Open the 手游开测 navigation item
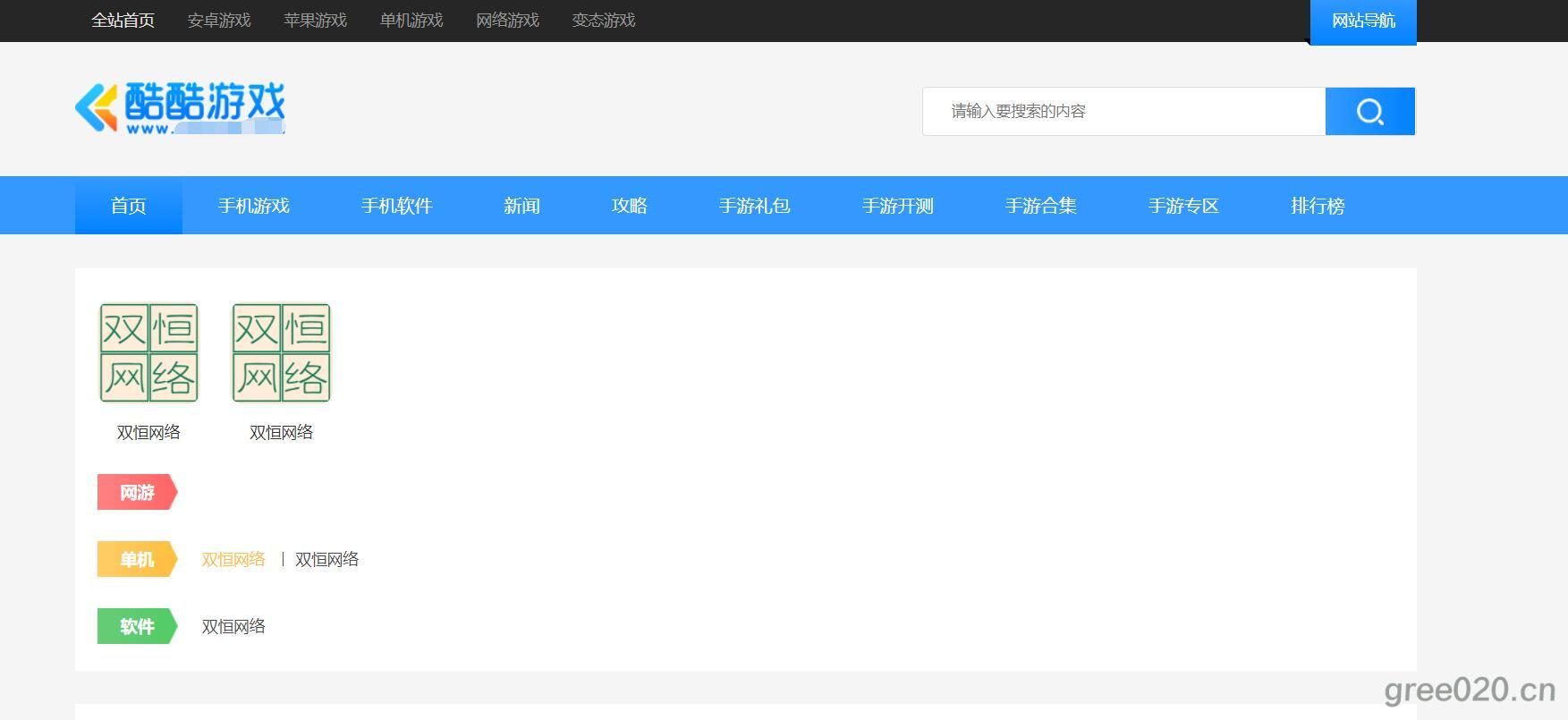1568x720 pixels. [x=898, y=206]
